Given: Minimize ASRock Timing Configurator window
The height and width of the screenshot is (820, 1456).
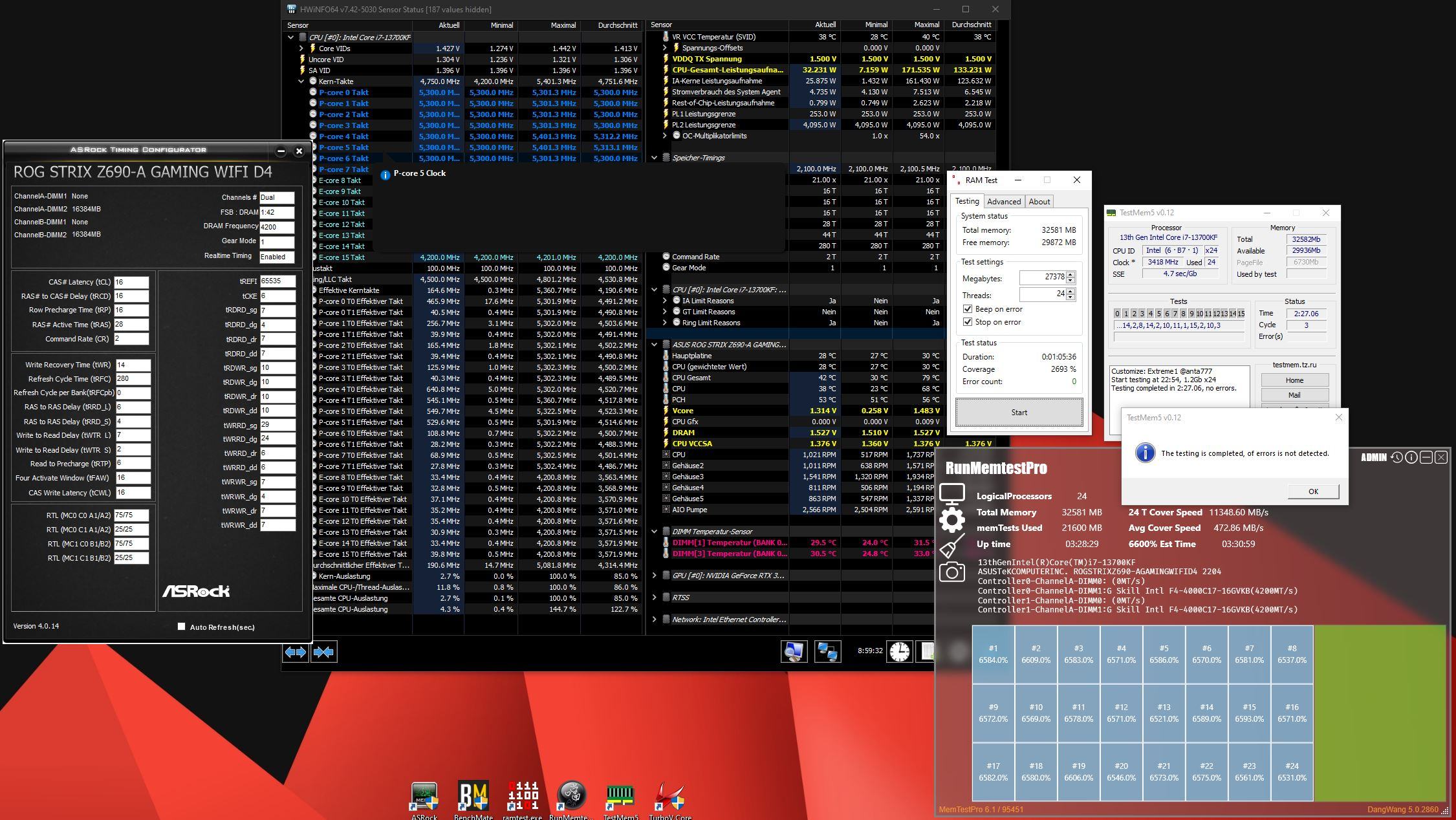Looking at the screenshot, I should point(281,151).
